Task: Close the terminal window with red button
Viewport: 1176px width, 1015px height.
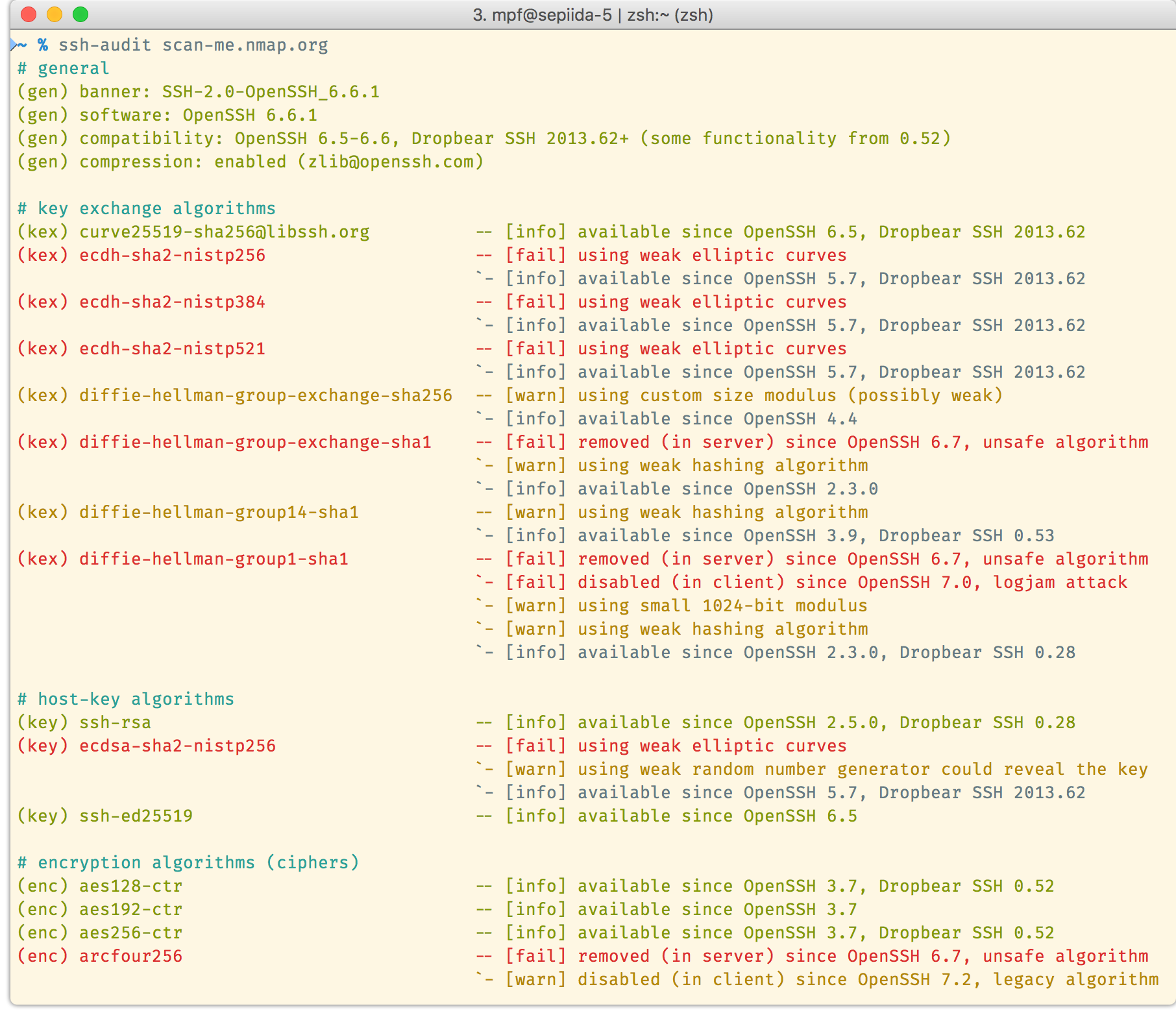Action: 29,14
